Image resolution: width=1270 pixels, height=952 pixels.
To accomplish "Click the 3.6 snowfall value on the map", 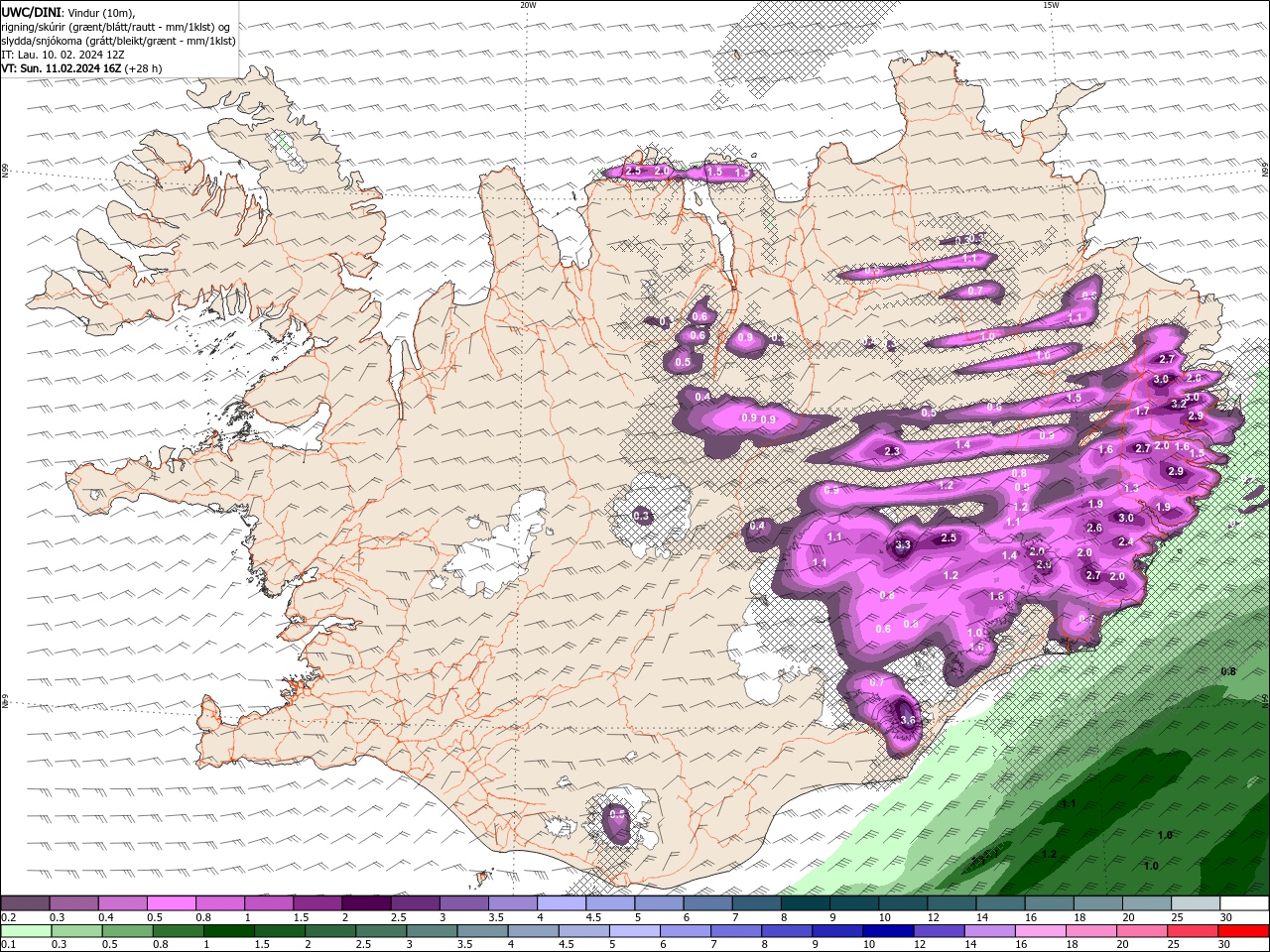I will 907,720.
